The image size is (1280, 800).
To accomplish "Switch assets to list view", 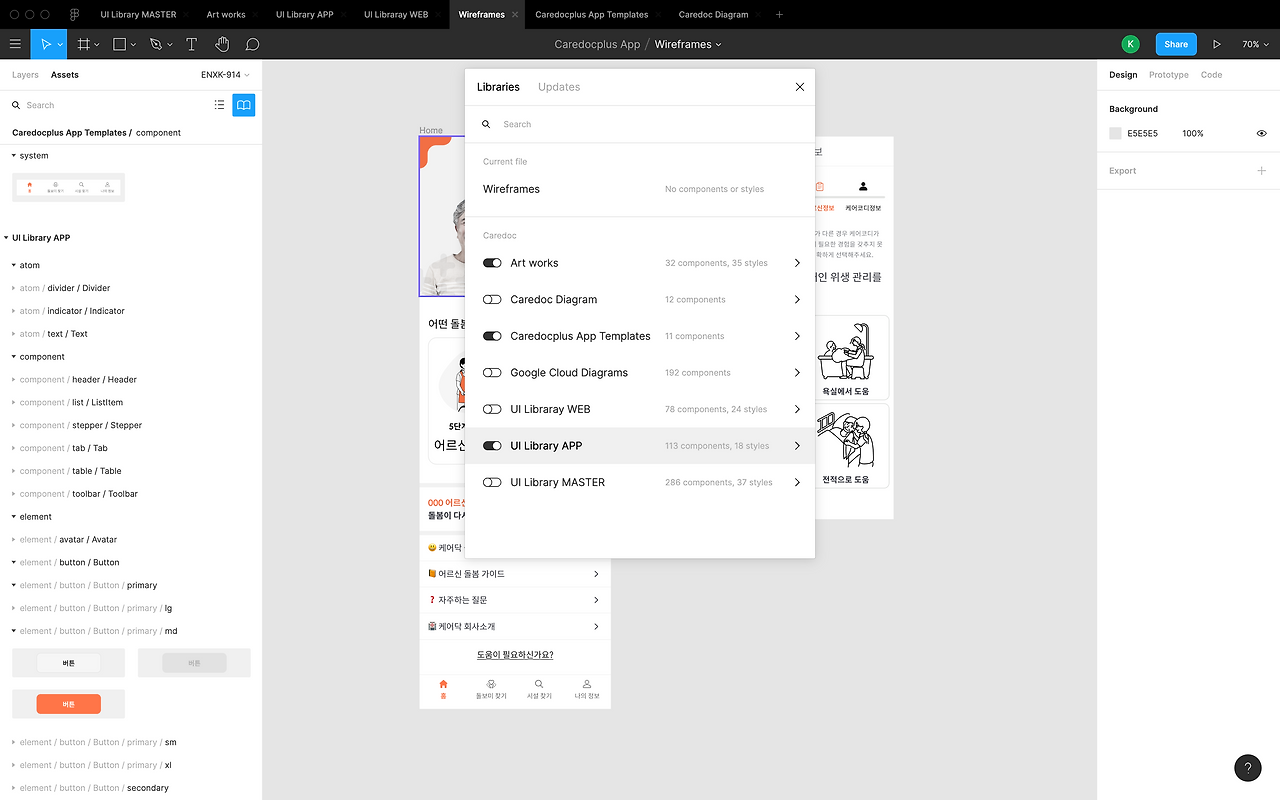I will tap(220, 105).
